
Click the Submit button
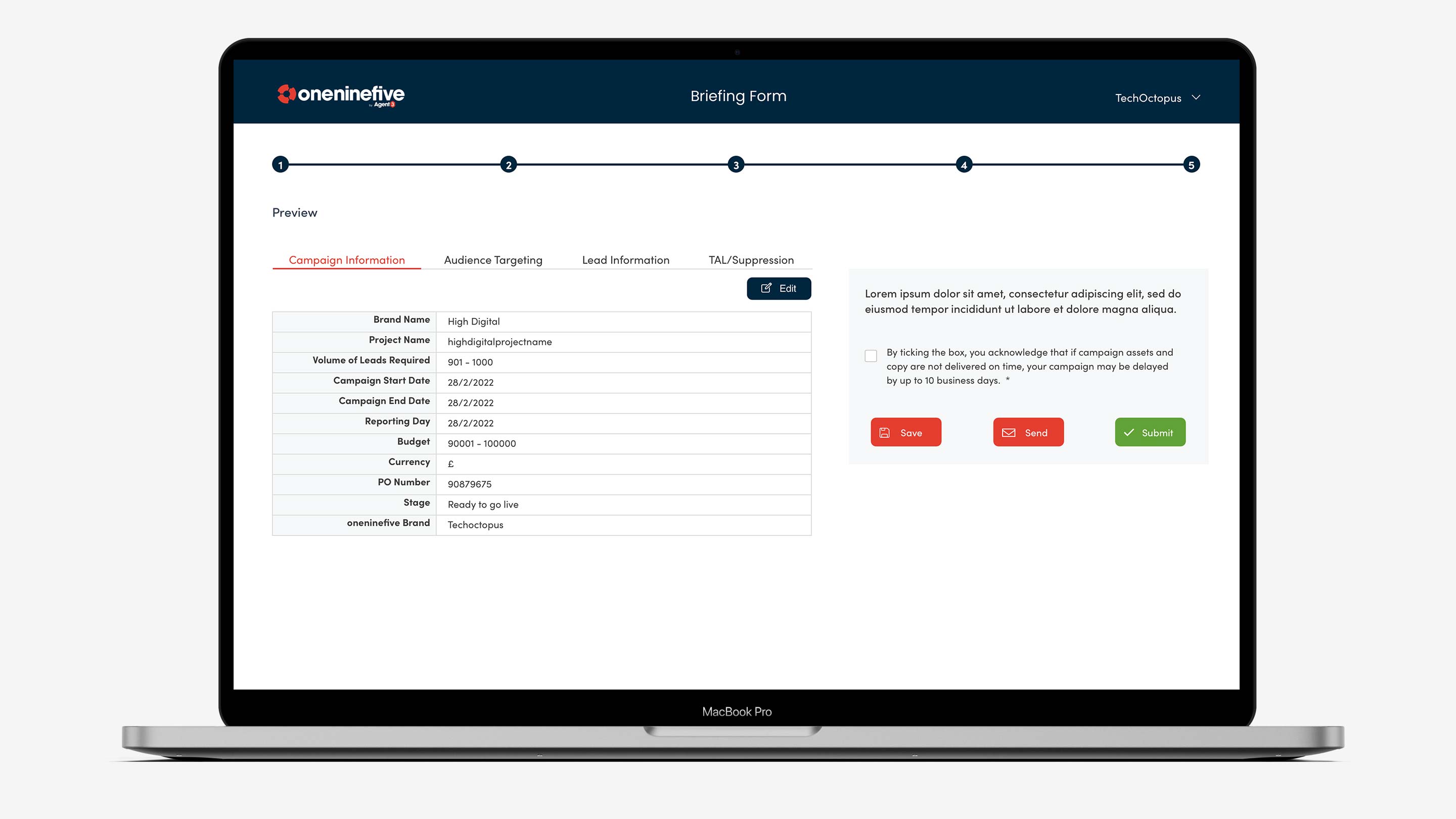[x=1150, y=432]
